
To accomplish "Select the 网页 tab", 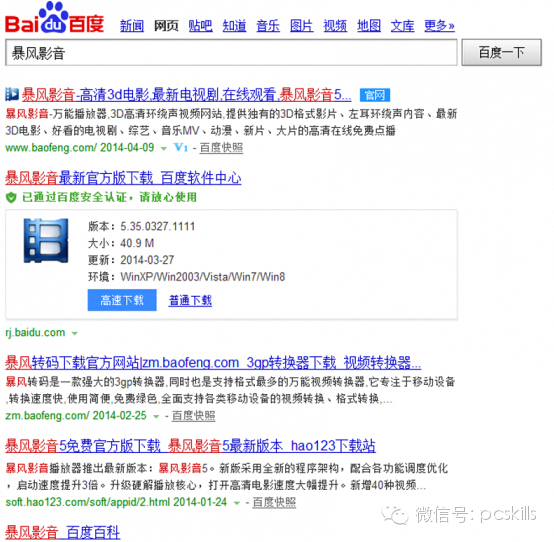I will click(166, 26).
